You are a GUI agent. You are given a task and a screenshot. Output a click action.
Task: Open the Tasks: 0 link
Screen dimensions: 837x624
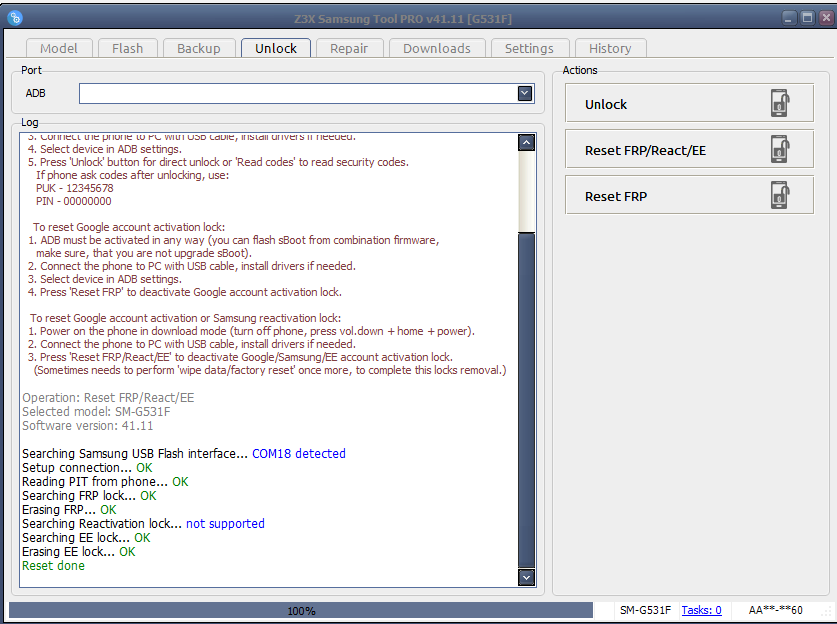(701, 610)
